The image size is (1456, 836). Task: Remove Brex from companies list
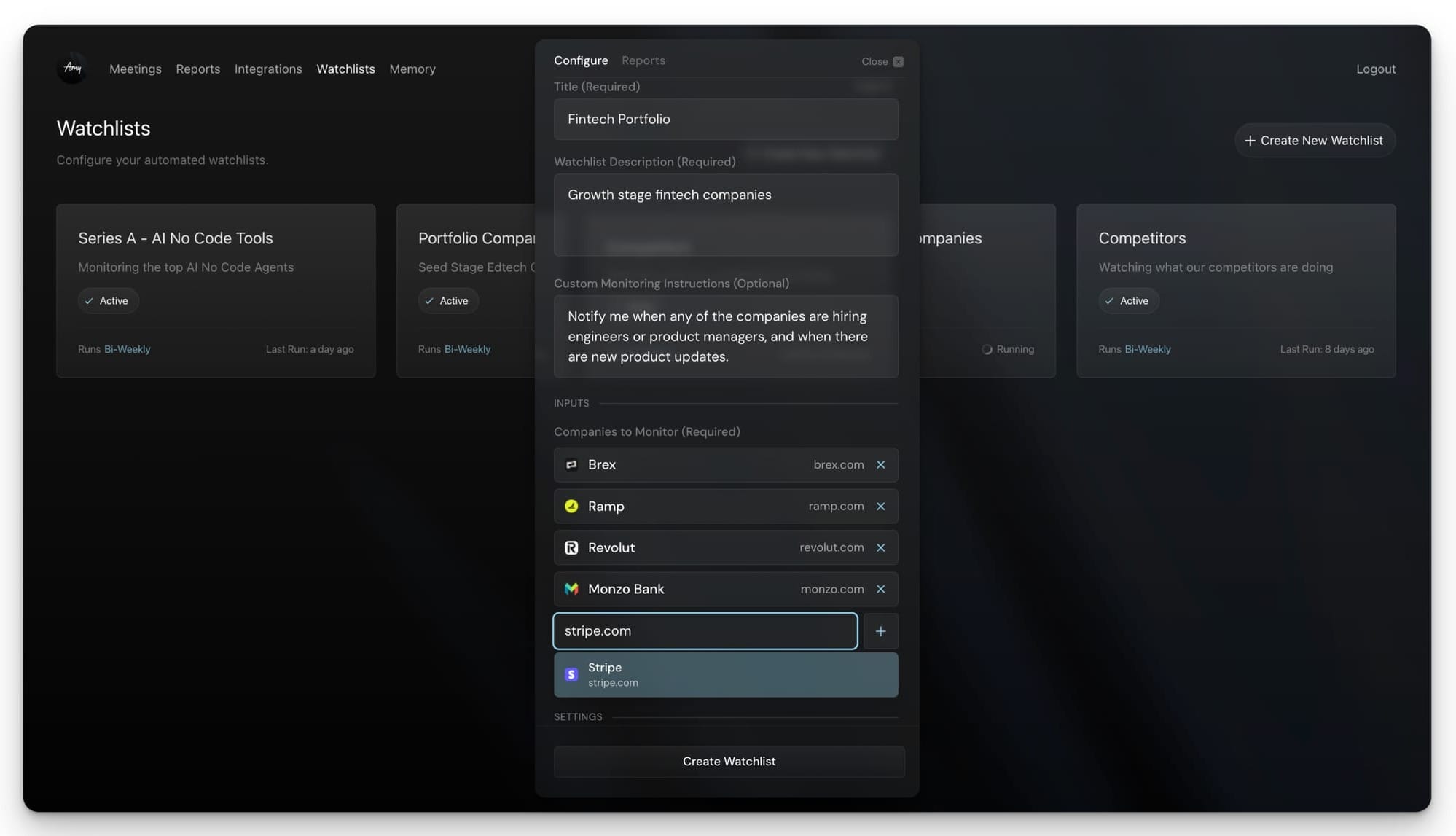tap(880, 465)
